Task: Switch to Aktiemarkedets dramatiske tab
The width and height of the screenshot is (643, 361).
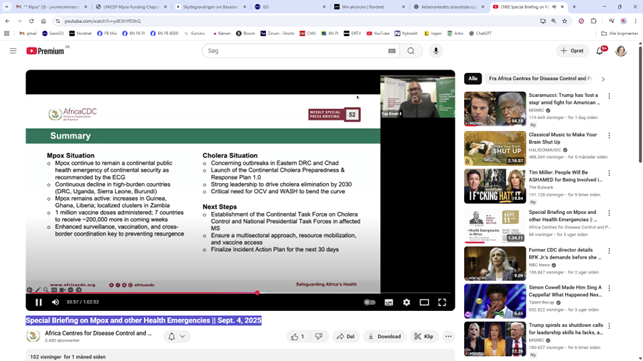Action: point(449,7)
